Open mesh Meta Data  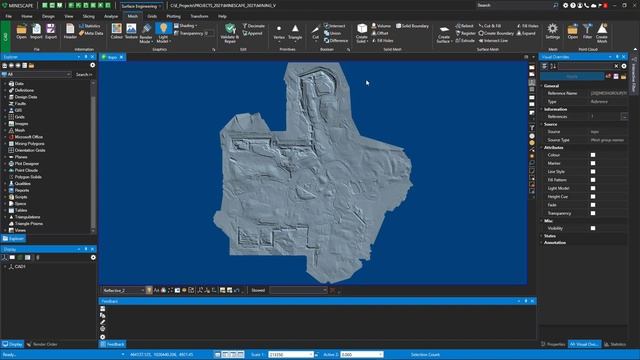pyautogui.click(x=91, y=33)
